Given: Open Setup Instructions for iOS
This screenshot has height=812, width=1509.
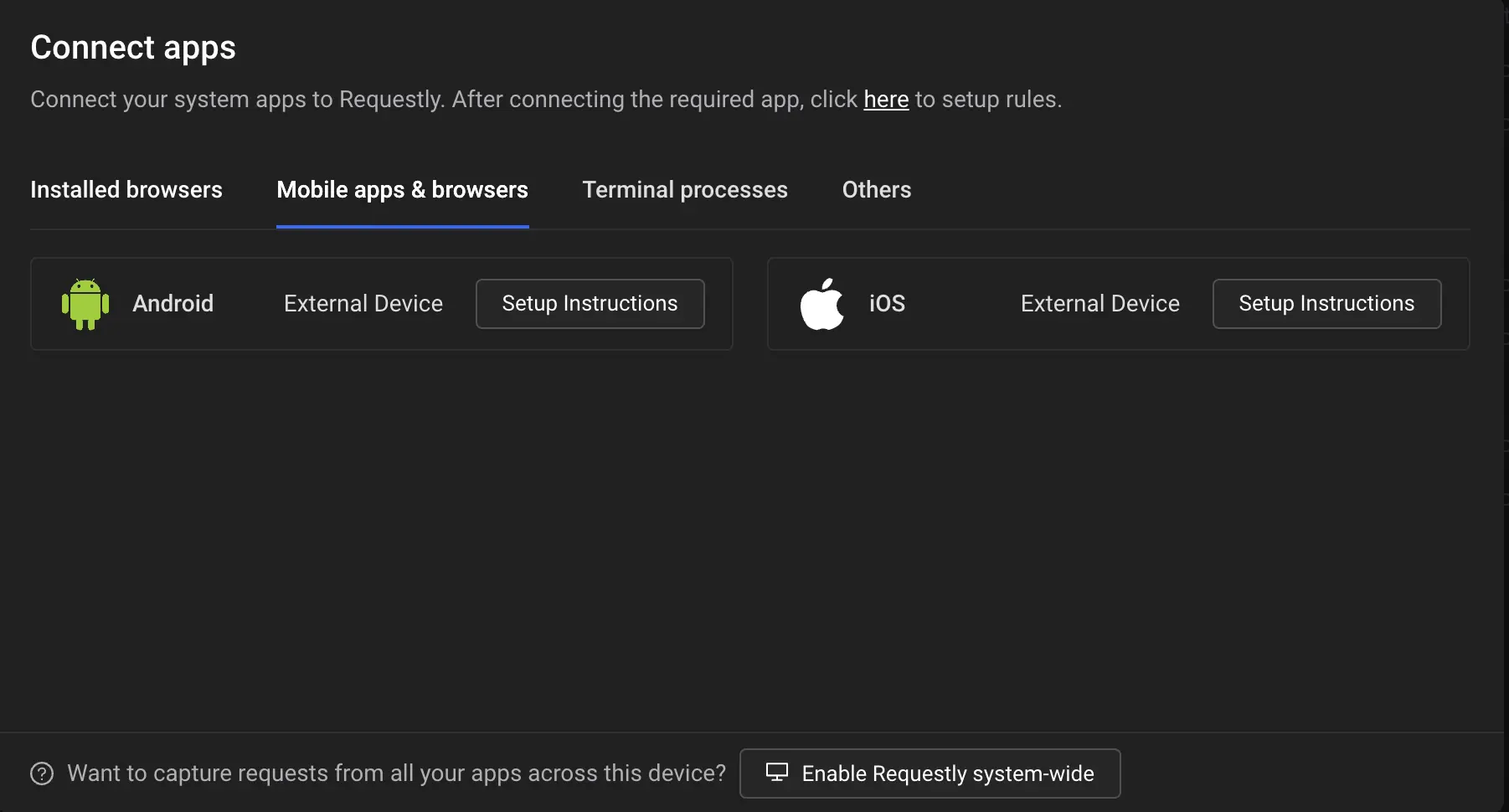Looking at the screenshot, I should coord(1326,304).
